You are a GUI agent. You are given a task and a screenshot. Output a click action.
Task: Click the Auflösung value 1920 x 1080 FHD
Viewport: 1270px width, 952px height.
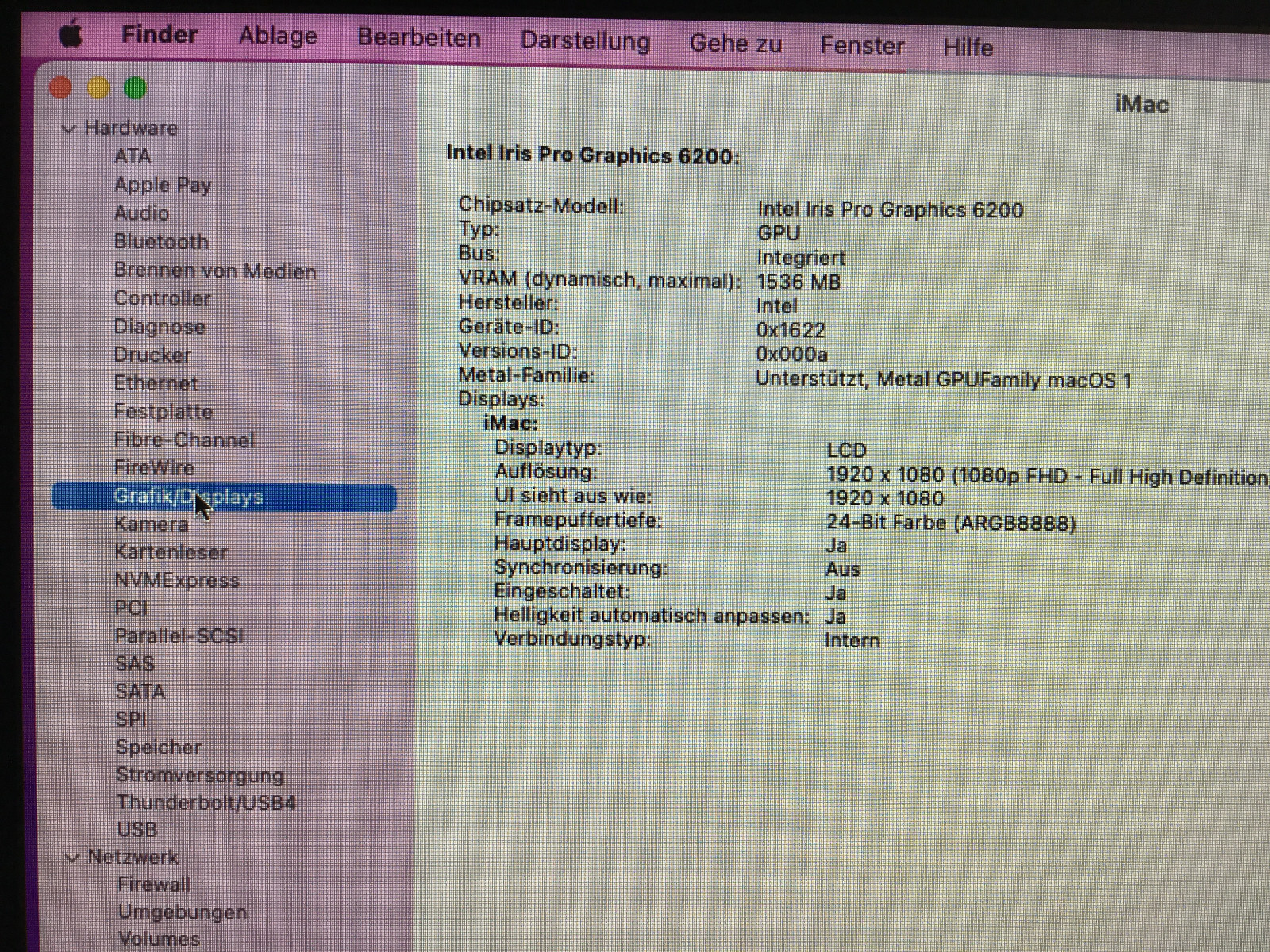point(1046,476)
